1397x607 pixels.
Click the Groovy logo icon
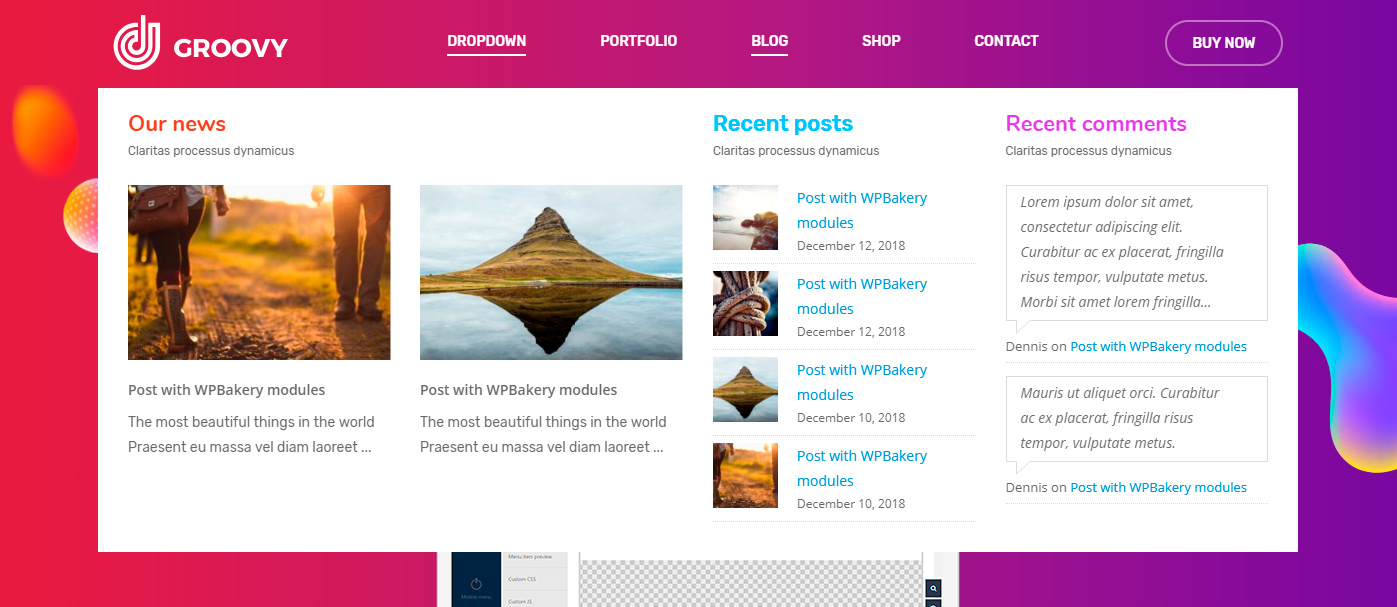coord(137,43)
